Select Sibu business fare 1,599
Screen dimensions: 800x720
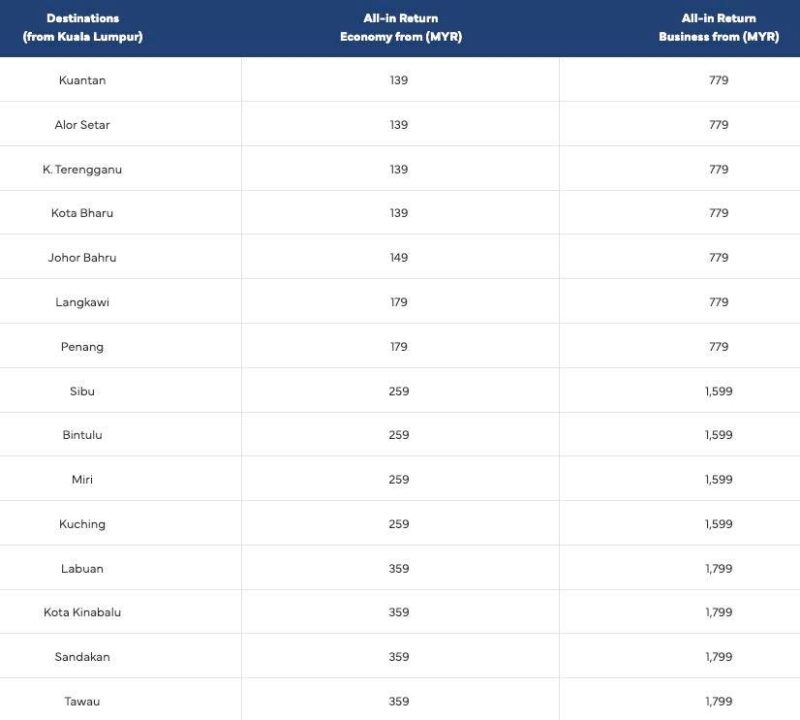pos(719,391)
